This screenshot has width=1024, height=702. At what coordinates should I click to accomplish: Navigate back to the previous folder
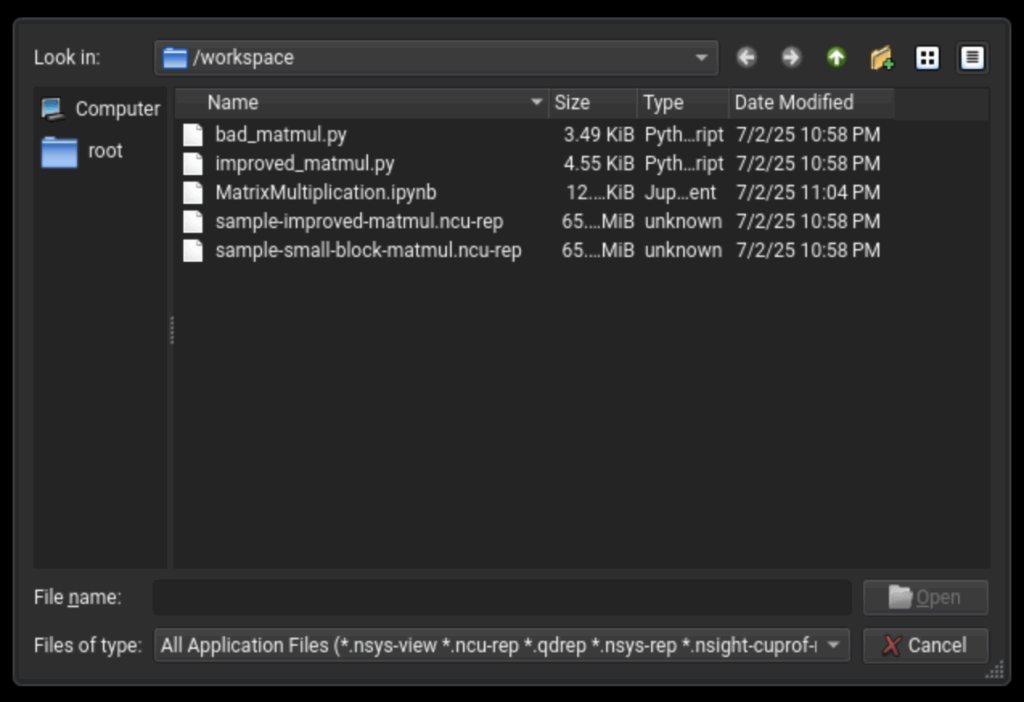(x=746, y=57)
